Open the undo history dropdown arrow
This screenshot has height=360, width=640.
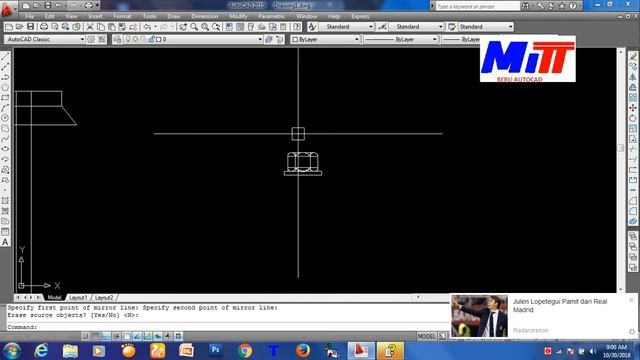[x=155, y=27]
